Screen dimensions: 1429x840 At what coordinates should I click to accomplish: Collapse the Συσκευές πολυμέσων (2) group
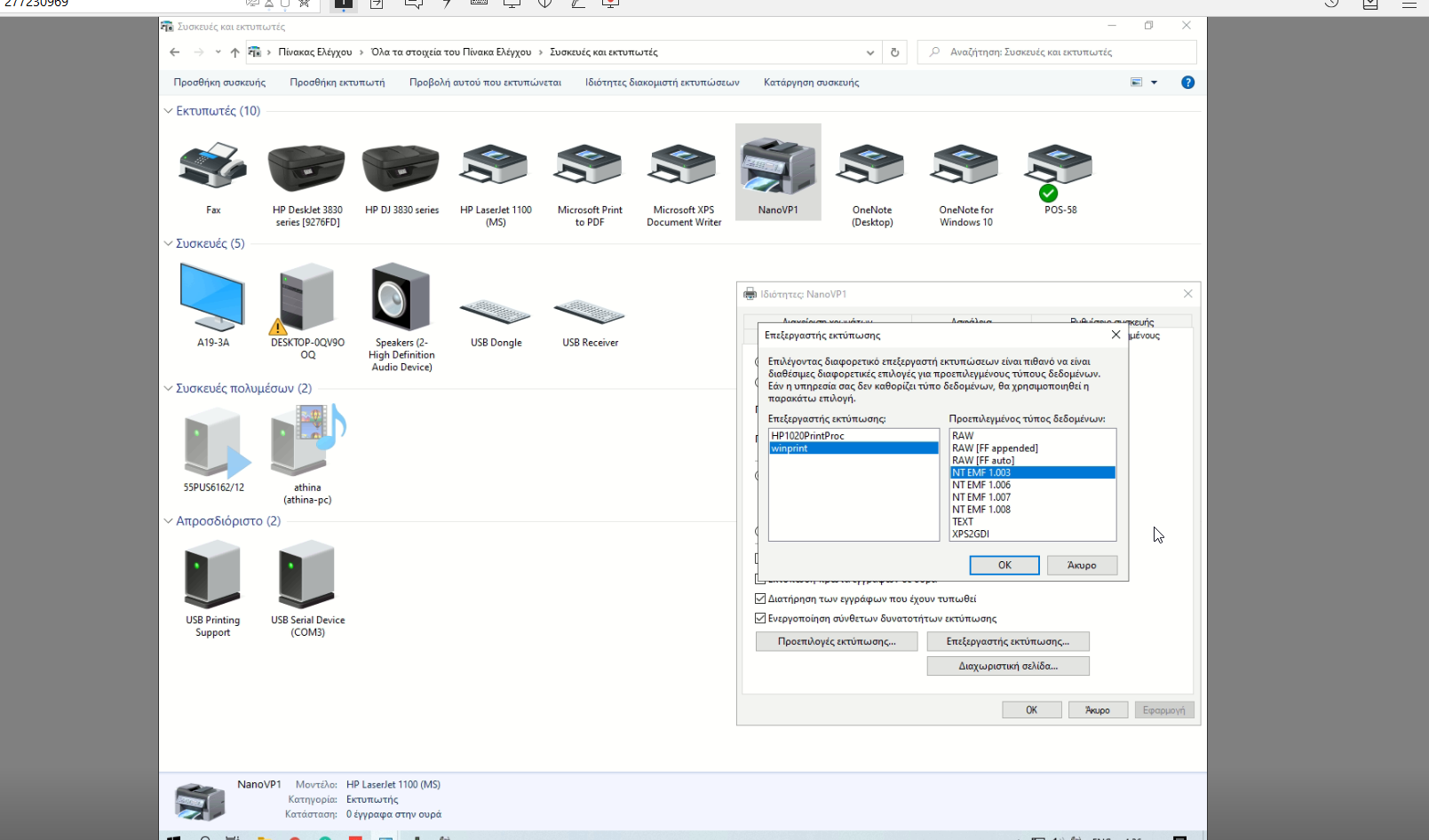point(168,388)
